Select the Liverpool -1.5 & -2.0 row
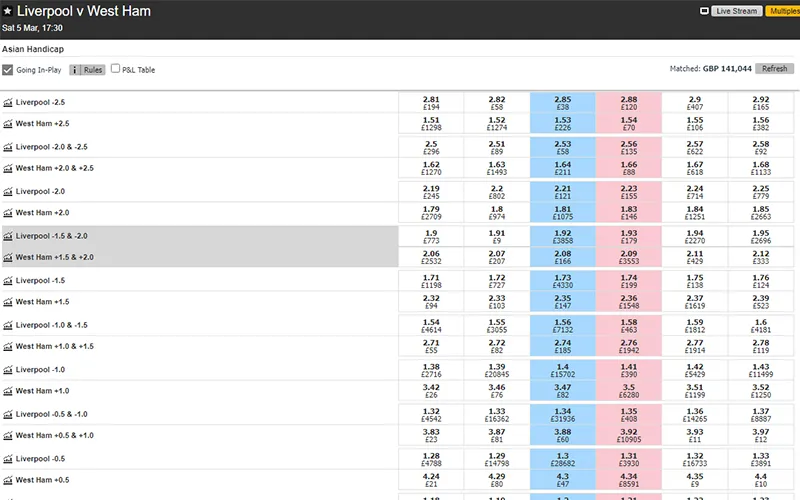Viewport: 800px width, 500px height. click(x=200, y=236)
